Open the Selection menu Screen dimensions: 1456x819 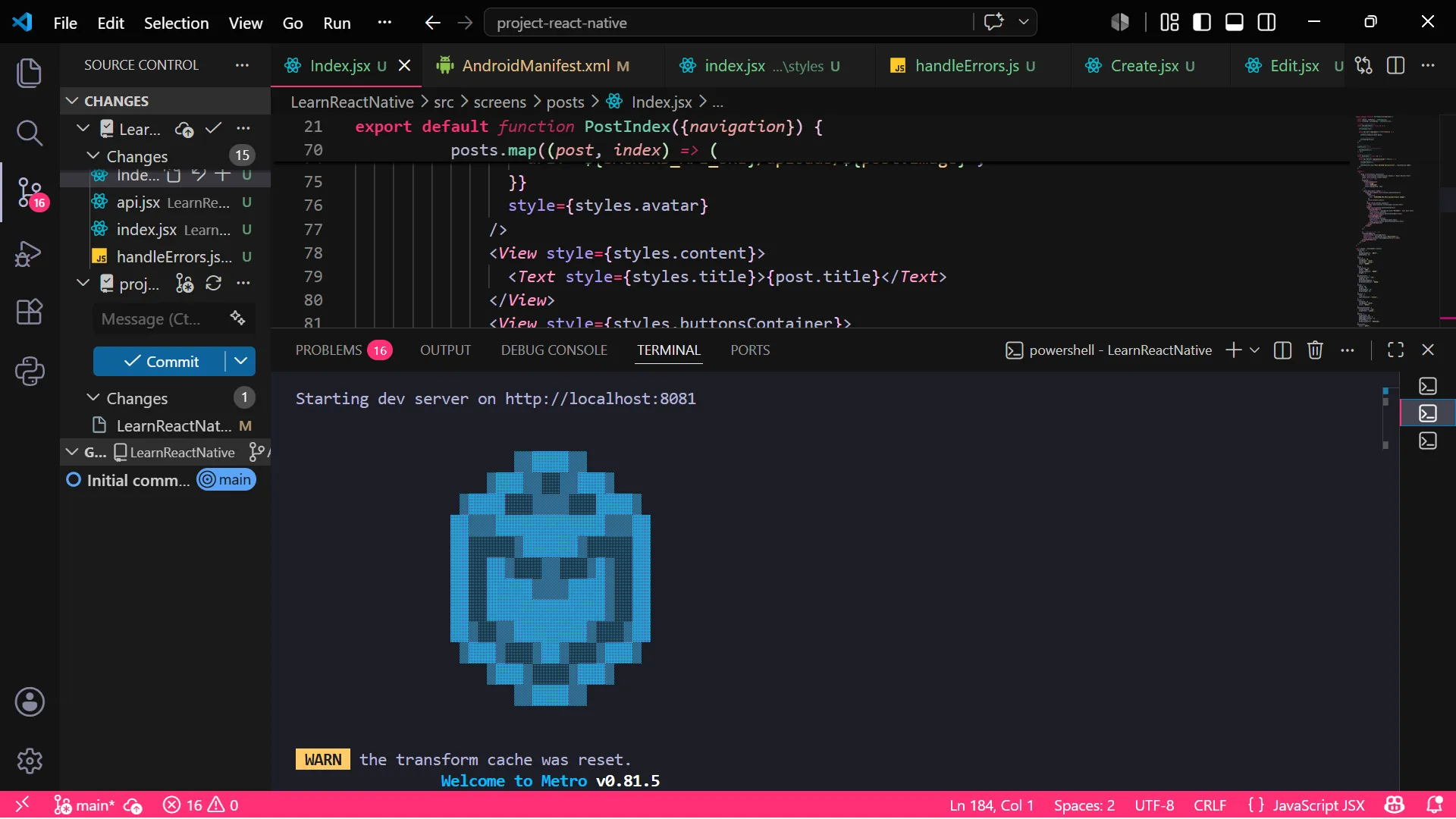pos(176,23)
